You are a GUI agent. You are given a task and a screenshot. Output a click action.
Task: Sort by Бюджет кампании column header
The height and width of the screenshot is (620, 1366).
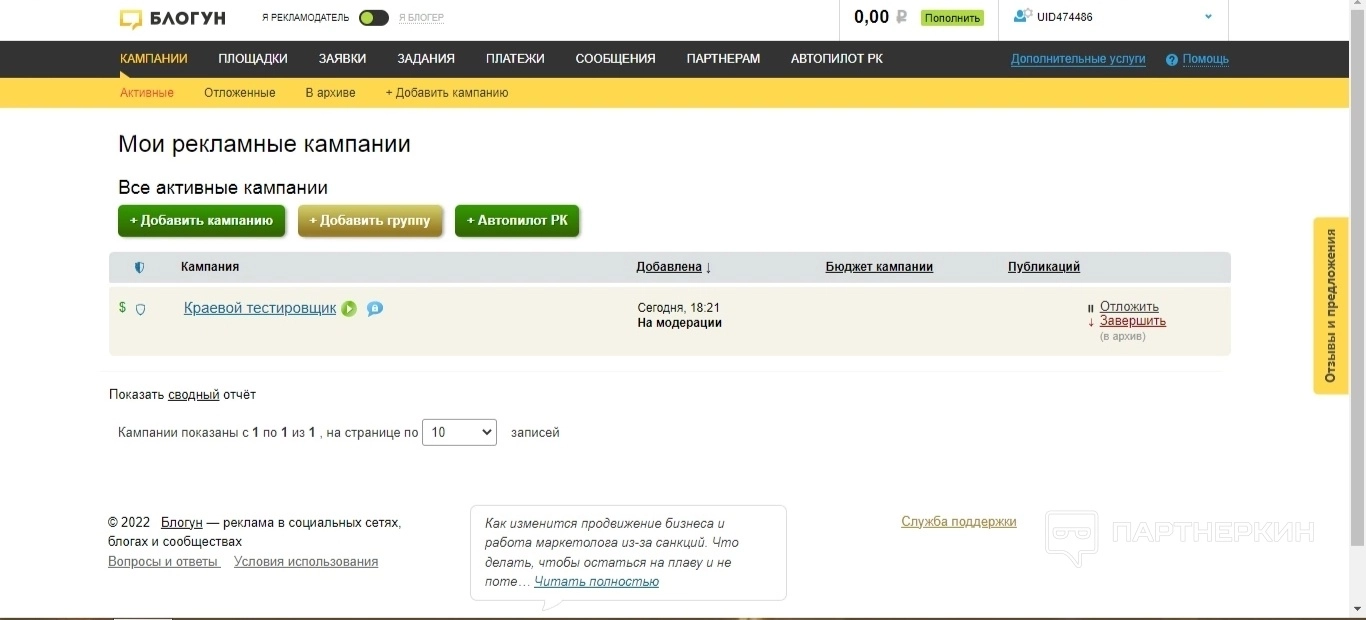coord(879,267)
